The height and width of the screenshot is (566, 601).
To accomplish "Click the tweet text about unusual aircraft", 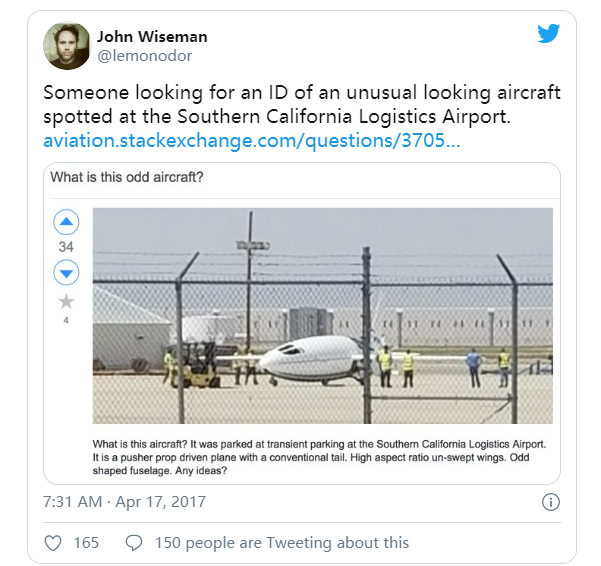I will [301, 105].
